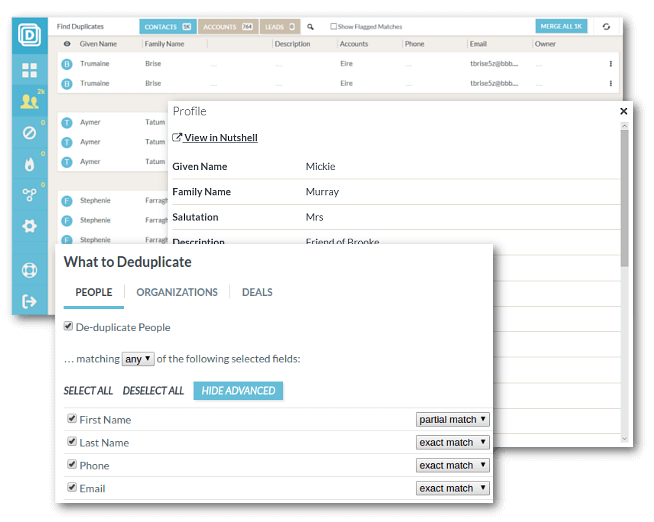The image size is (654, 522).
Task: Click the Description column header
Action: tap(292, 44)
